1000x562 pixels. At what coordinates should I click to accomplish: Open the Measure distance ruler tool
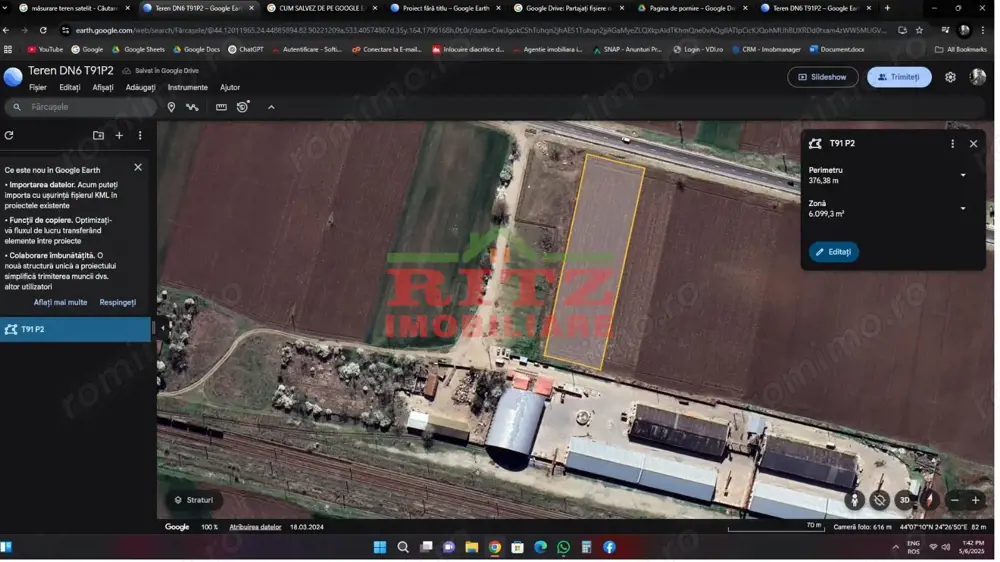[221, 107]
